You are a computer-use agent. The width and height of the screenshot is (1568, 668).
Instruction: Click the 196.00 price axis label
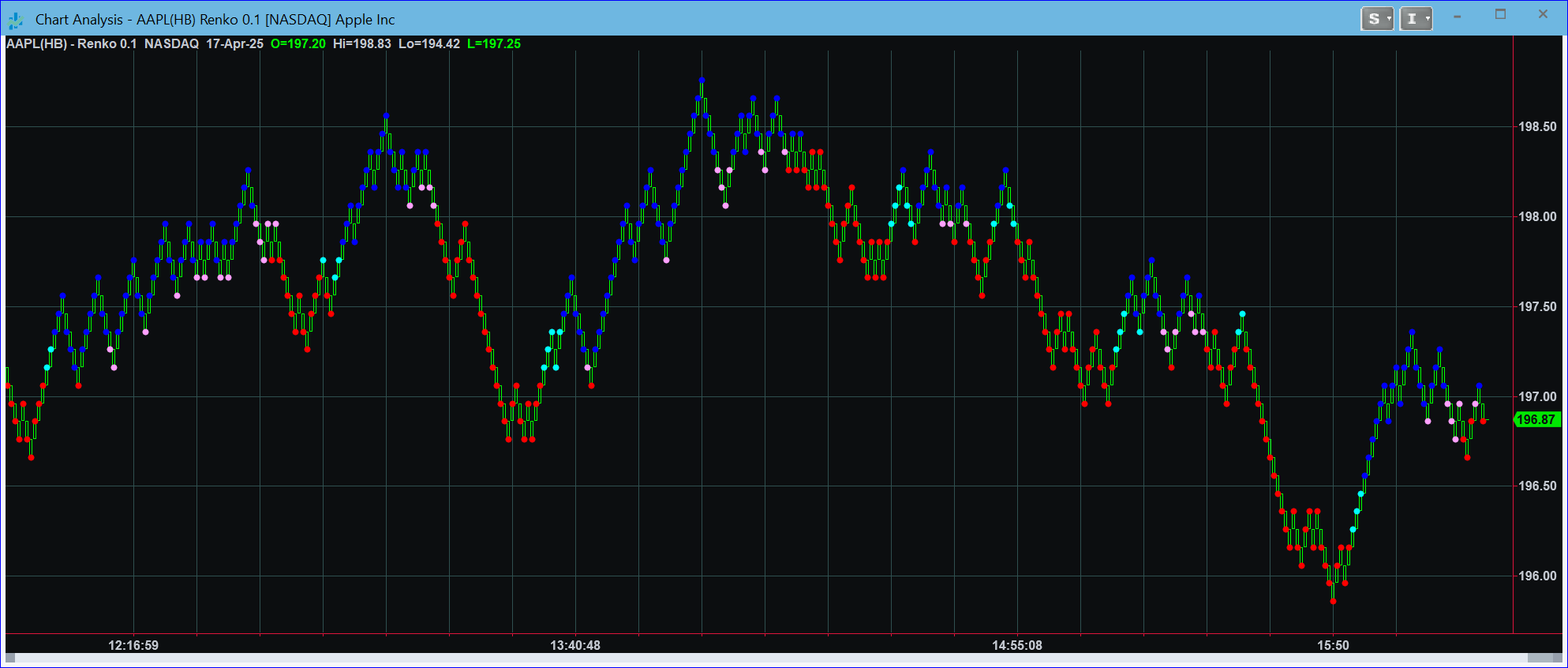(x=1537, y=576)
